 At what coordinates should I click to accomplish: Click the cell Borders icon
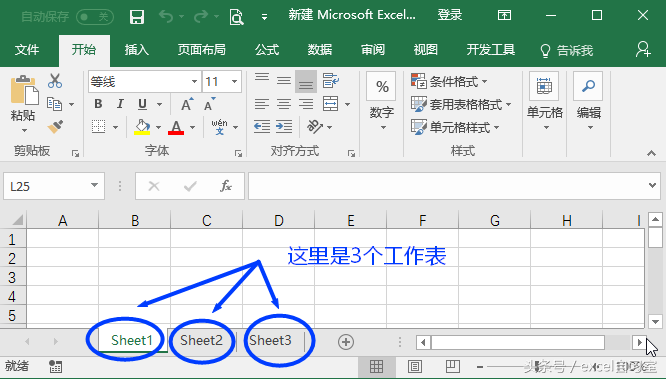pyautogui.click(x=99, y=127)
